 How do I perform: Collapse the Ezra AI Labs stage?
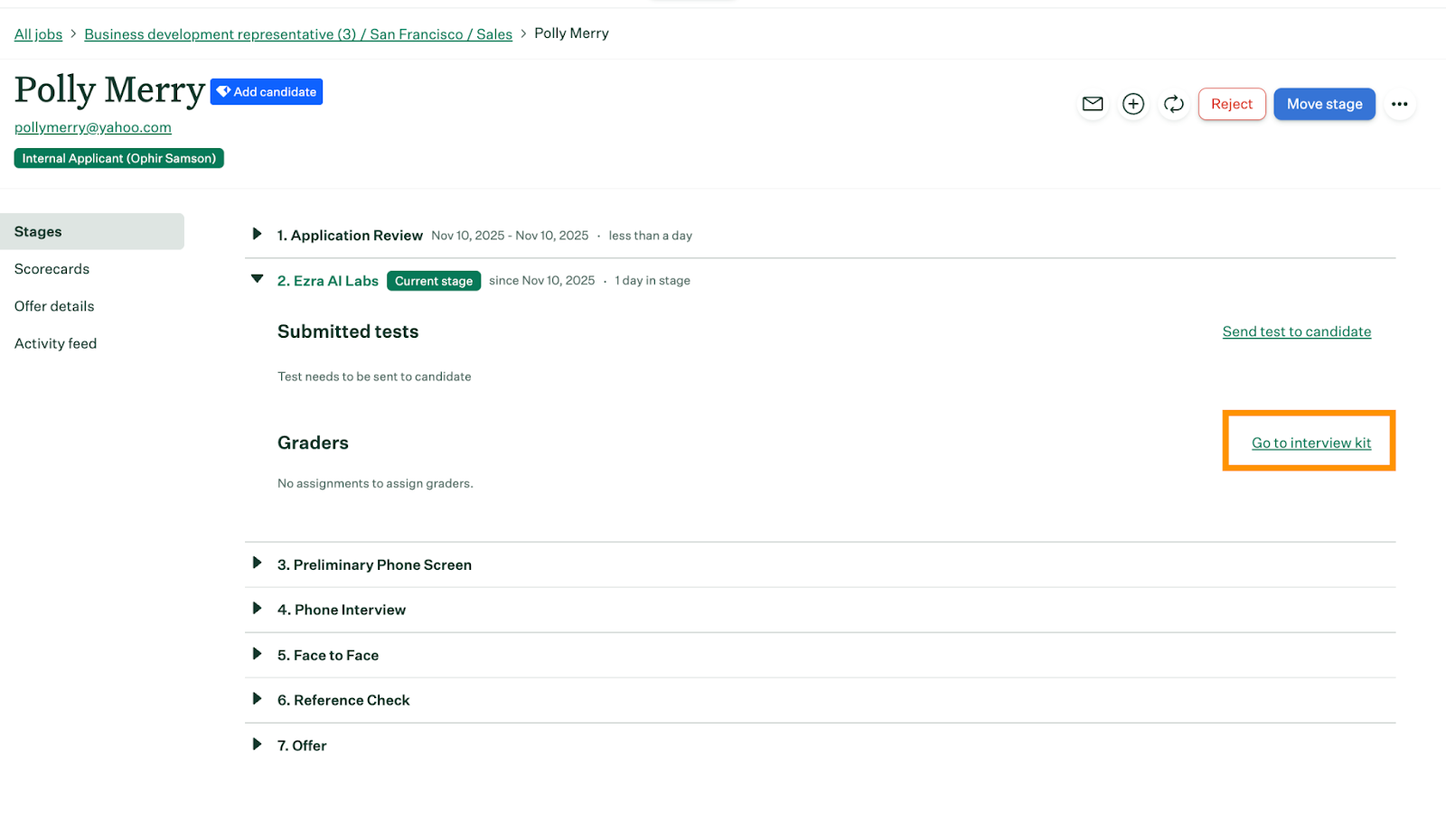[257, 280]
